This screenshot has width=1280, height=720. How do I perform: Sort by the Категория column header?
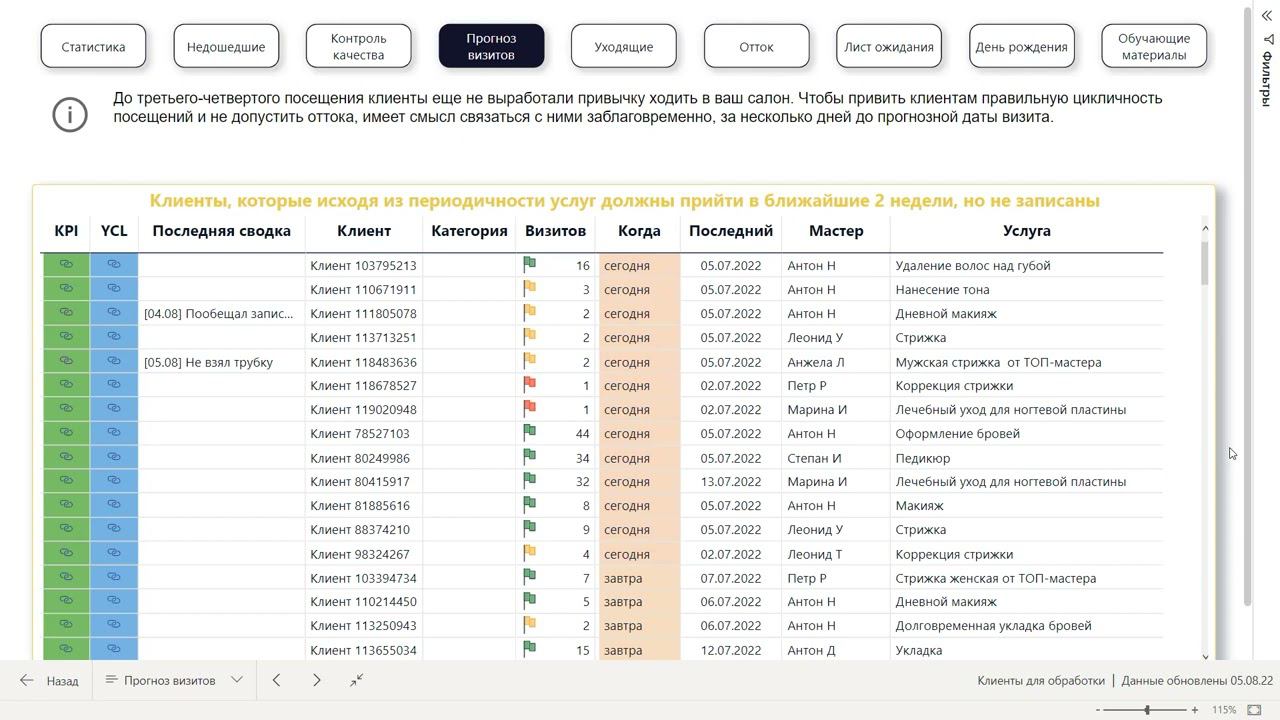[x=470, y=231]
